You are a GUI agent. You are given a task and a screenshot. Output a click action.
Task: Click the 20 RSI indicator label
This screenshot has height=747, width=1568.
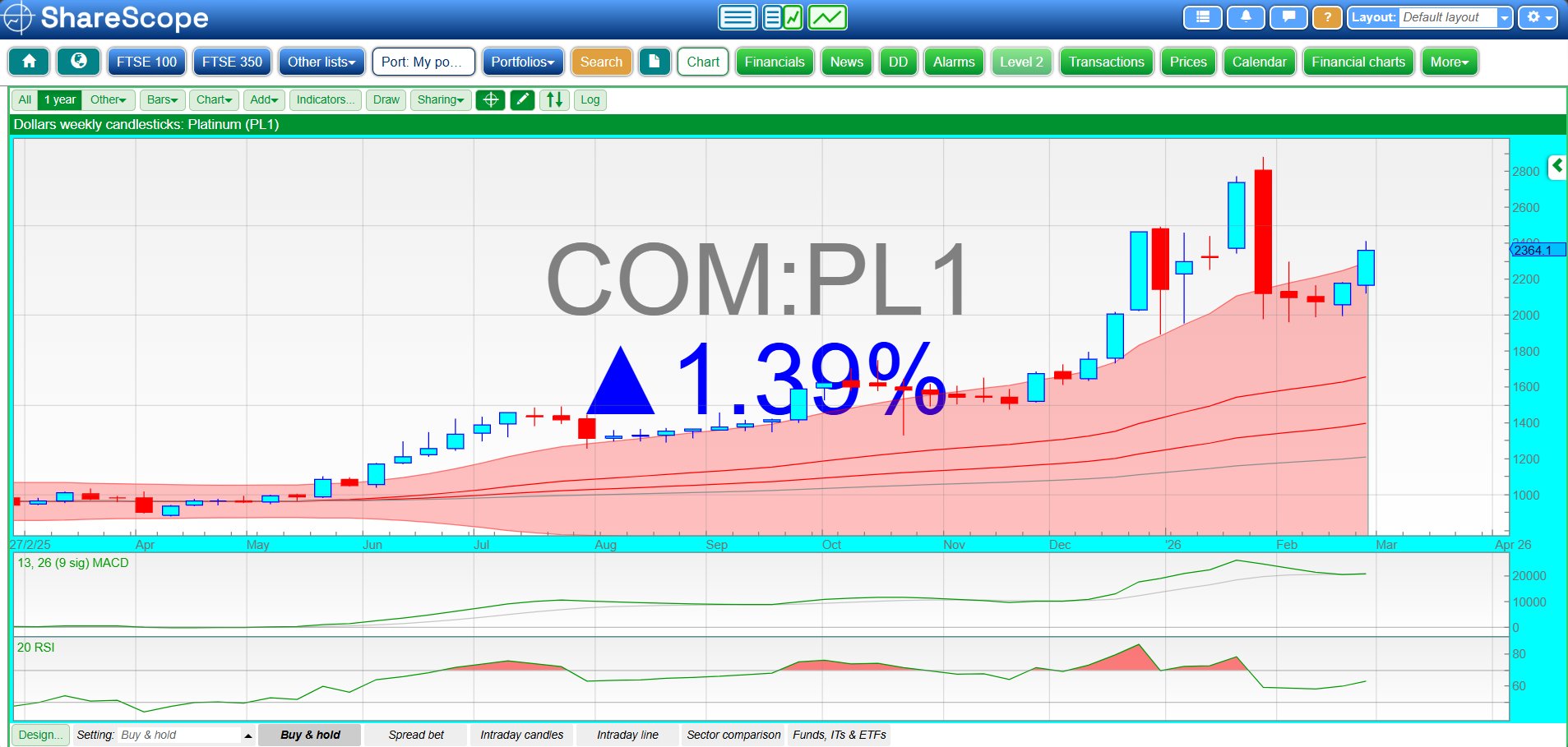(x=36, y=648)
